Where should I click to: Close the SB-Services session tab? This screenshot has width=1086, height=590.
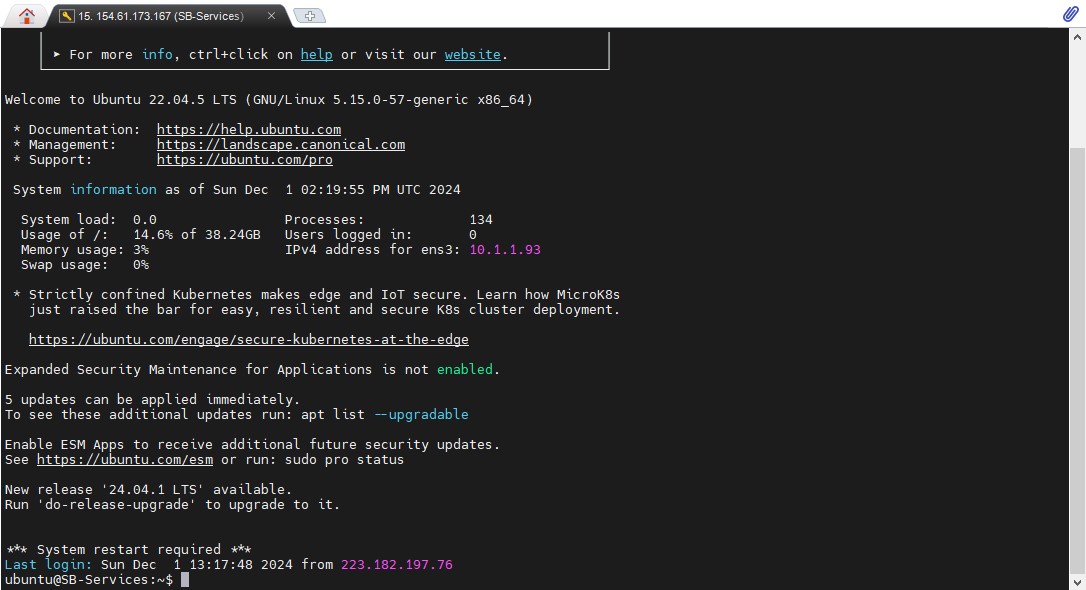(x=272, y=15)
